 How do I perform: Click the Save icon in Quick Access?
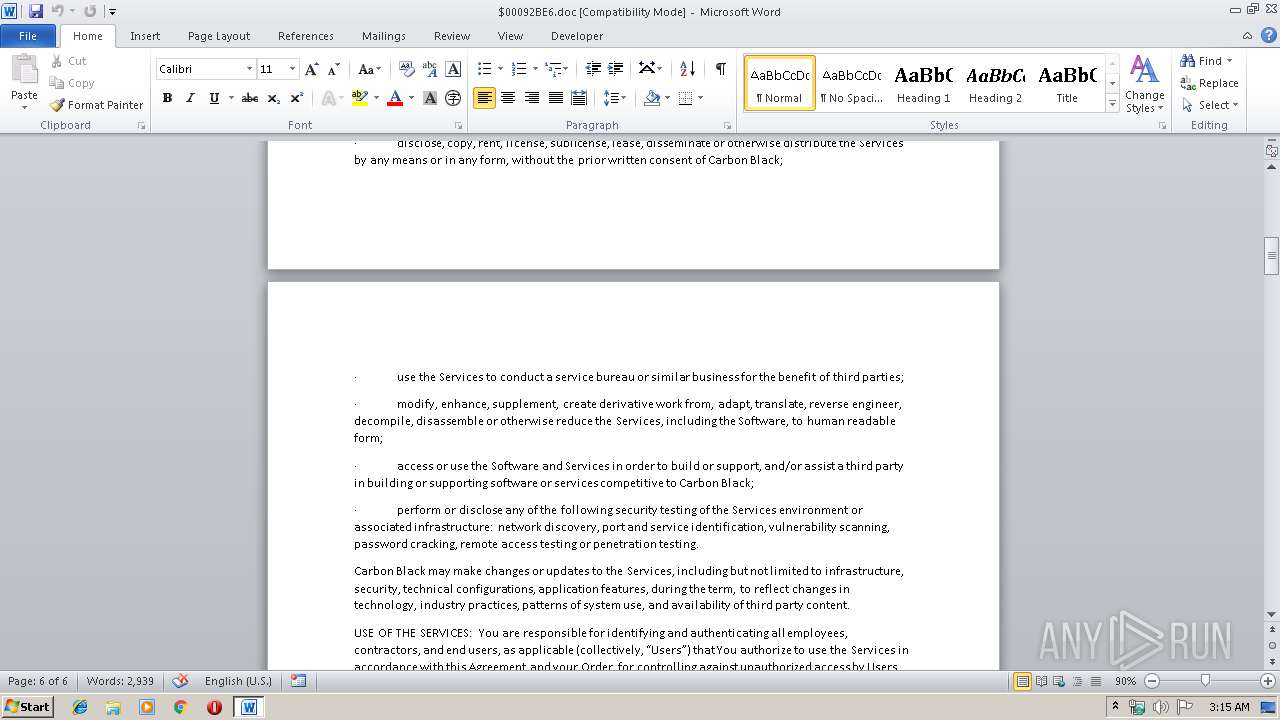click(x=36, y=11)
